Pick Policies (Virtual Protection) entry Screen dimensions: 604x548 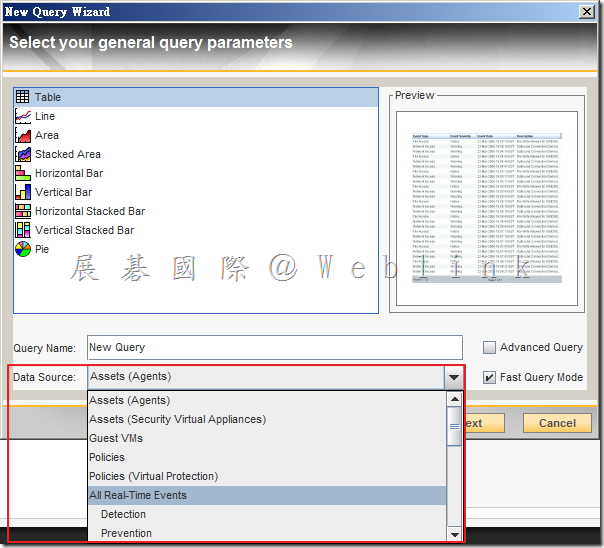(153, 476)
